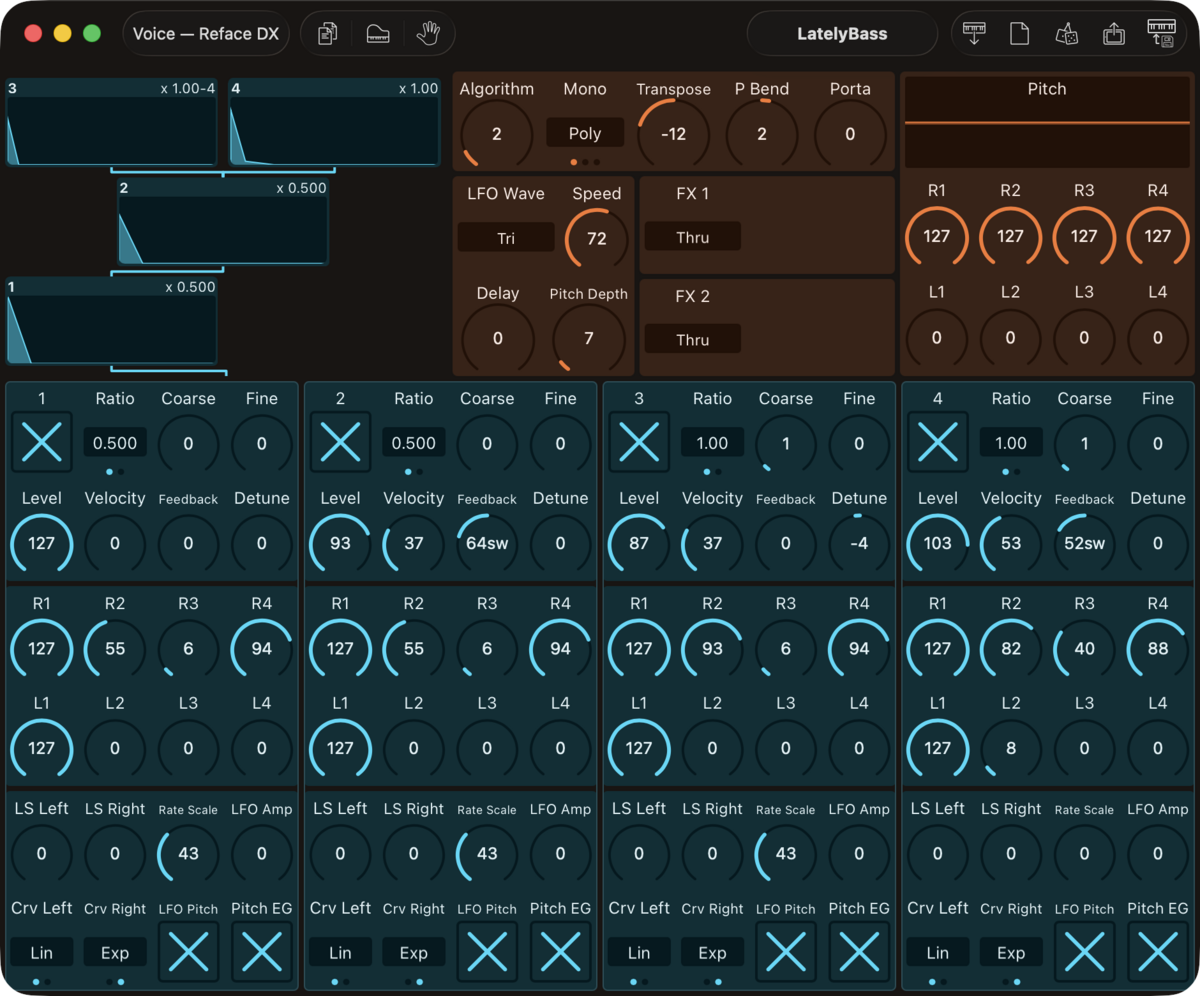Open operator 1 Crv Left Lin selector
Screen dimensions: 1200x996
pos(42,953)
